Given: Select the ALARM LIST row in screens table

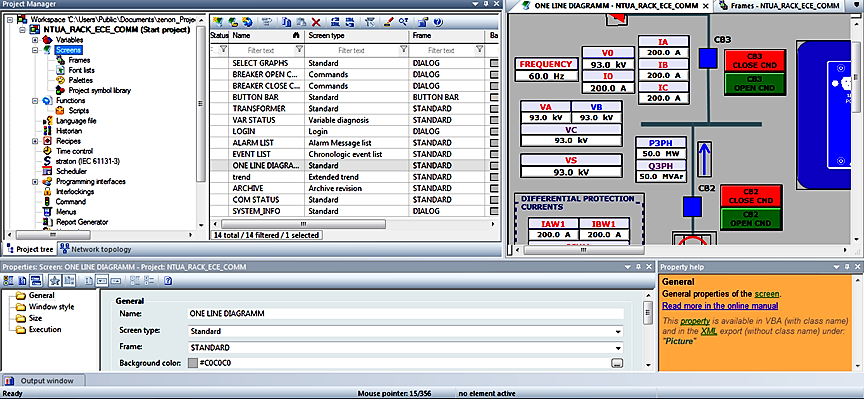Looking at the screenshot, I should coord(355,143).
